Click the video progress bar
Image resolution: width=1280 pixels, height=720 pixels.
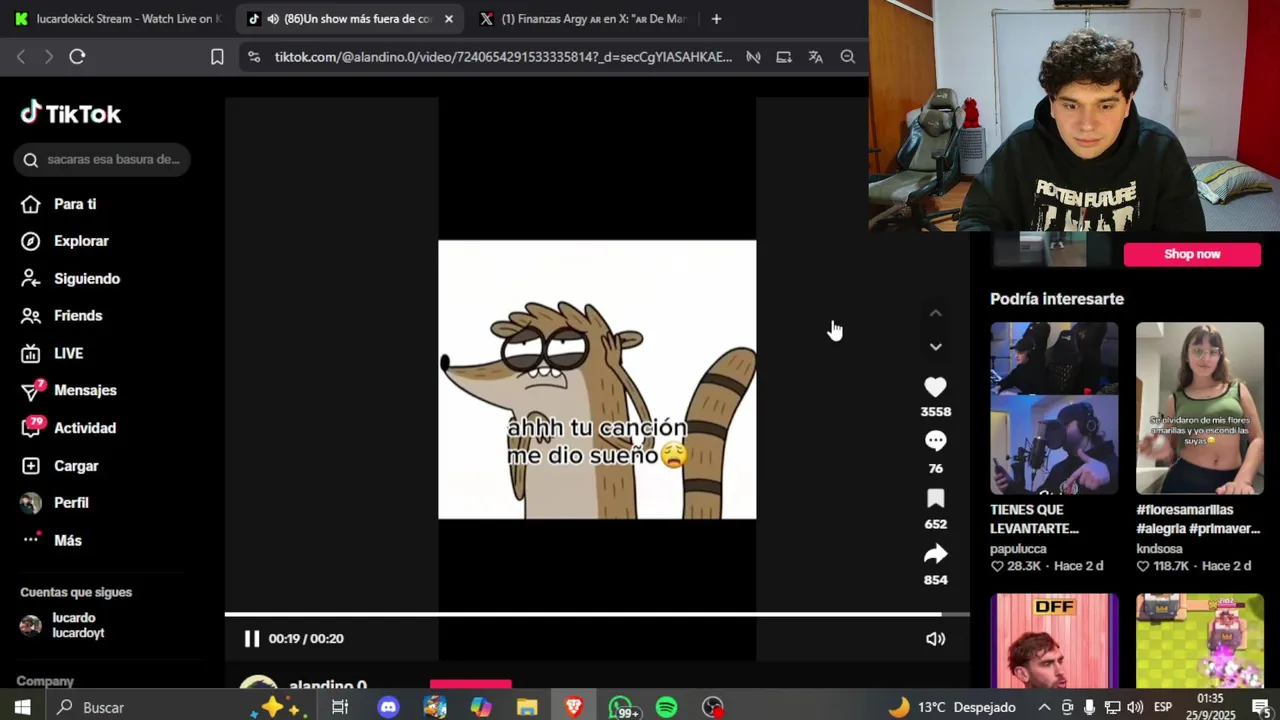click(597, 615)
